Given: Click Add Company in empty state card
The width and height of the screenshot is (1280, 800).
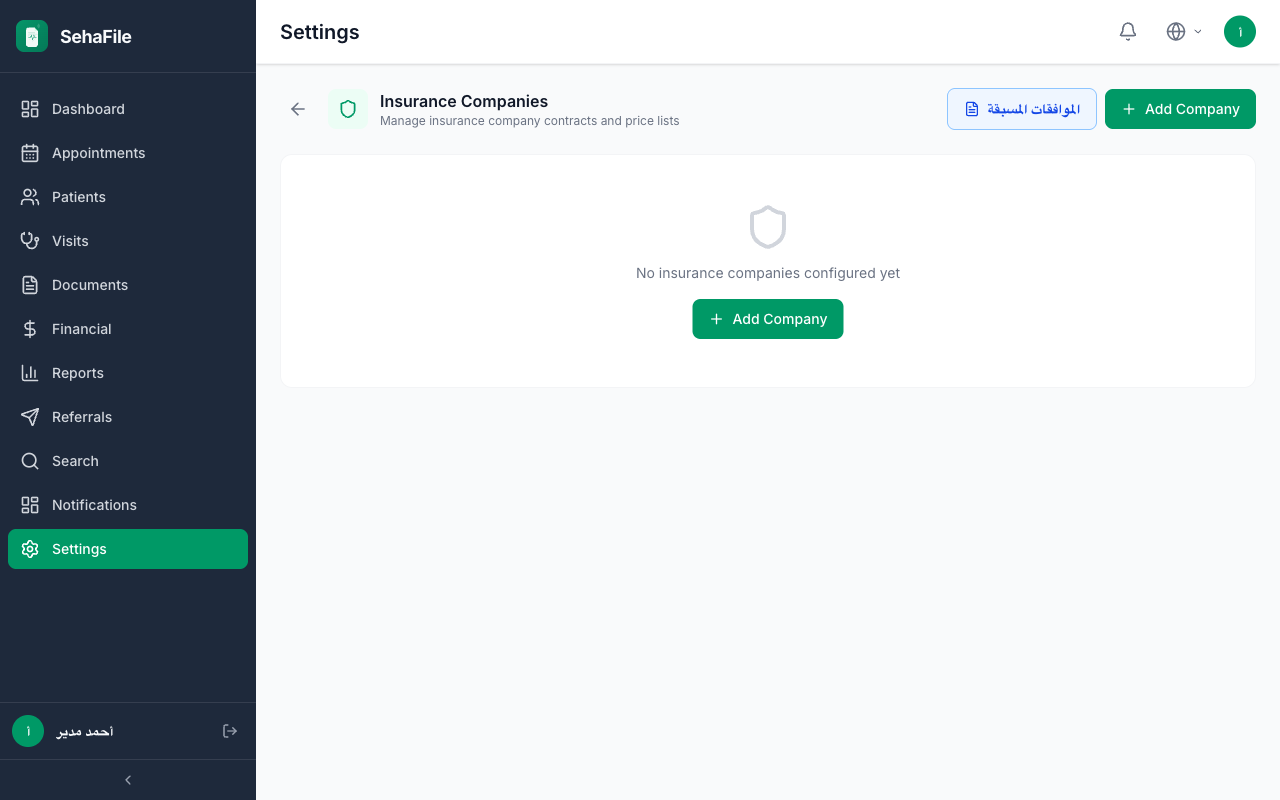Looking at the screenshot, I should tap(768, 319).
